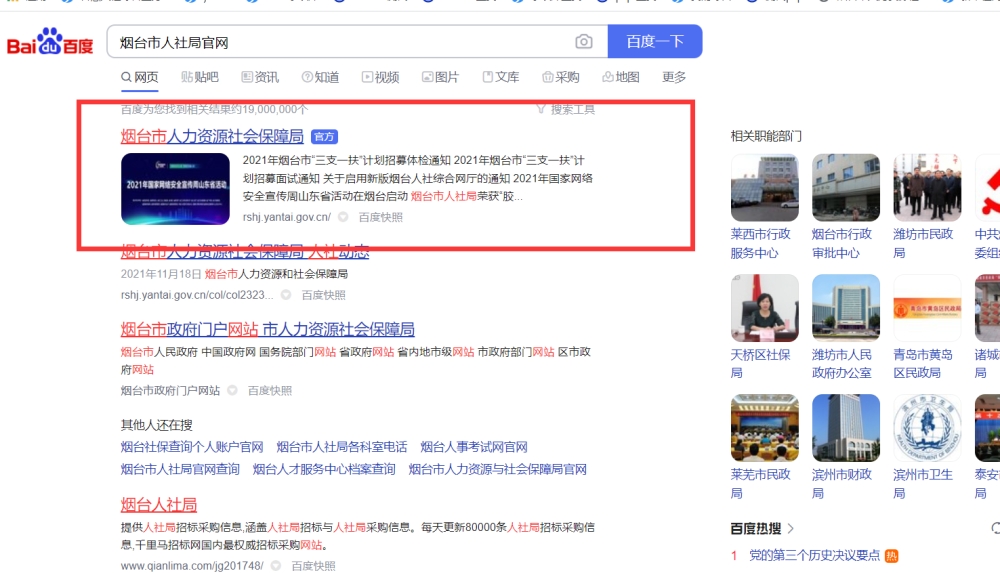The image size is (1000, 573).
Task: Click shield icon beside 烟台市政府门户网站
Action: point(233,391)
